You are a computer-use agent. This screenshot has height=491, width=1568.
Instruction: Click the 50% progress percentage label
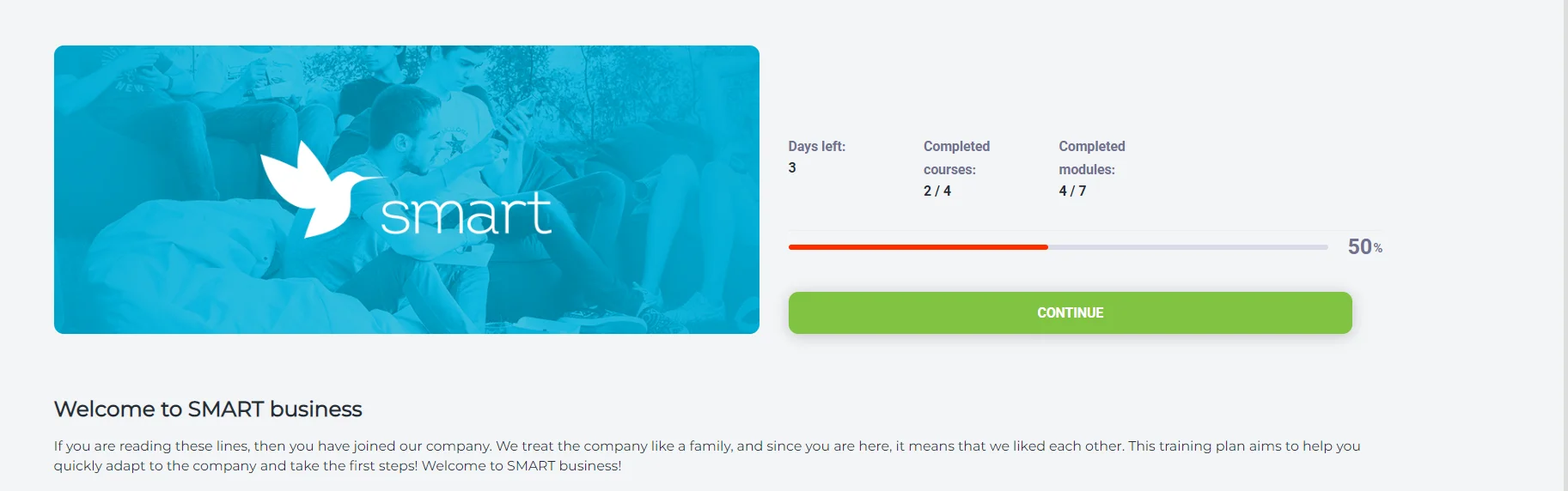click(x=1364, y=247)
